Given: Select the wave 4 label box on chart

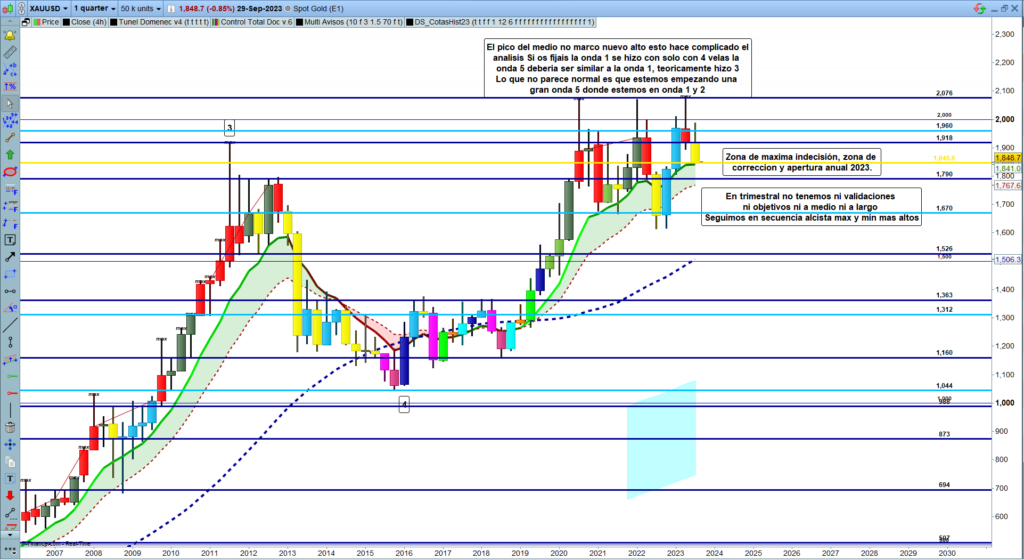Looking at the screenshot, I should (x=404, y=404).
